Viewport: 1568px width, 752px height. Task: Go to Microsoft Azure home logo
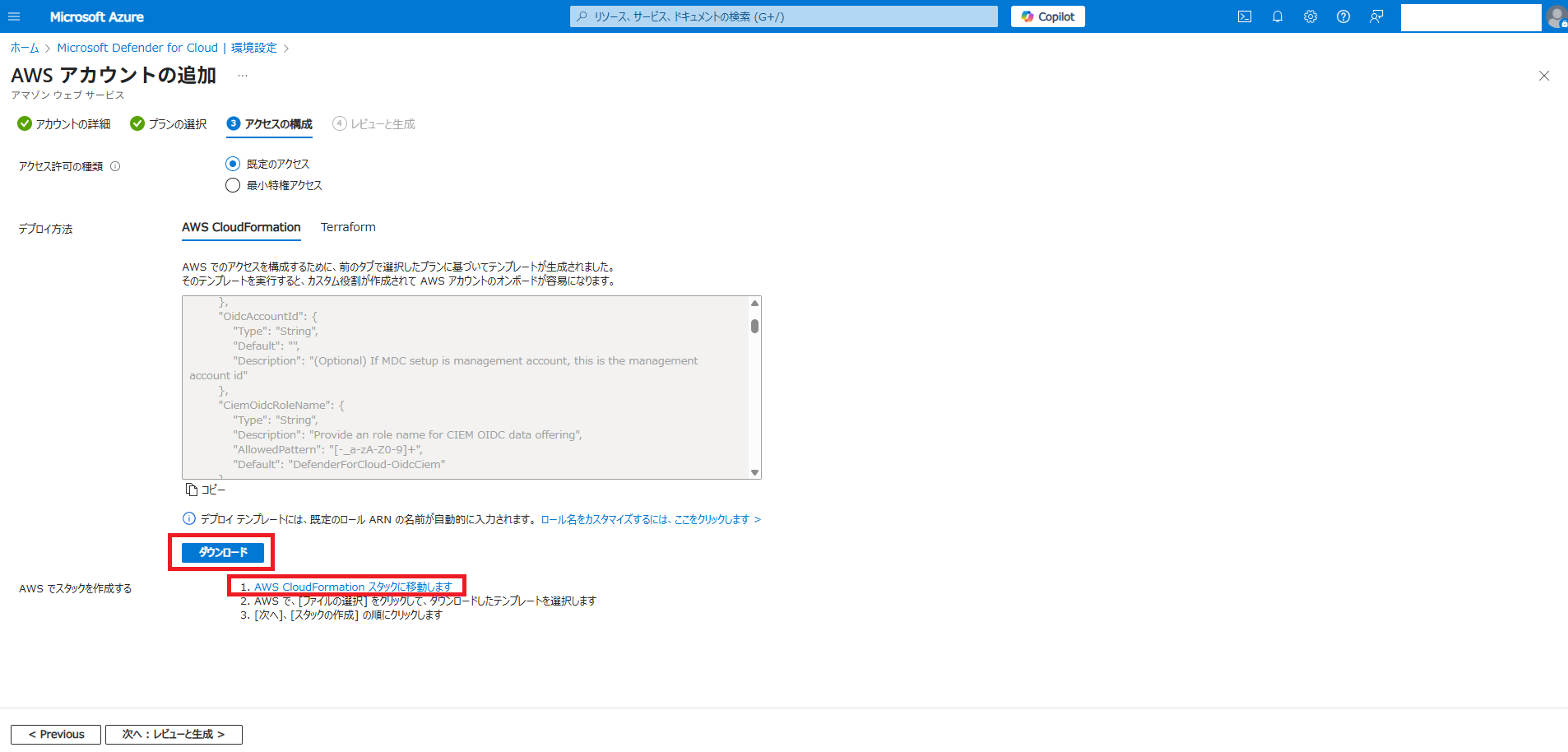(x=96, y=16)
